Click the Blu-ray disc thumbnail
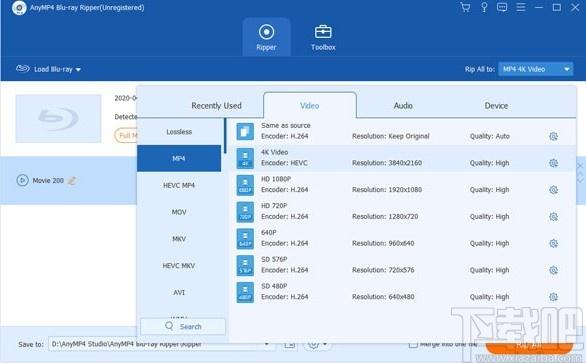The height and width of the screenshot is (363, 586). click(58, 119)
